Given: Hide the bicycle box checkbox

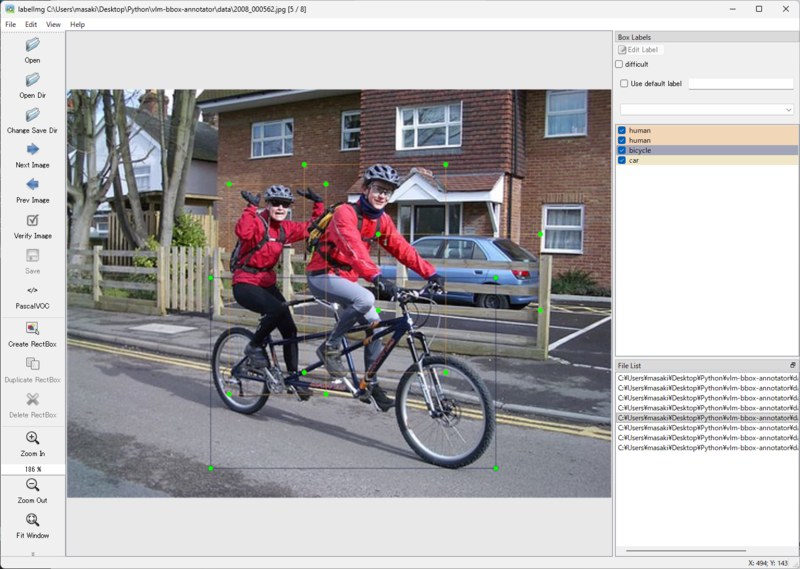Looking at the screenshot, I should pyautogui.click(x=622, y=151).
